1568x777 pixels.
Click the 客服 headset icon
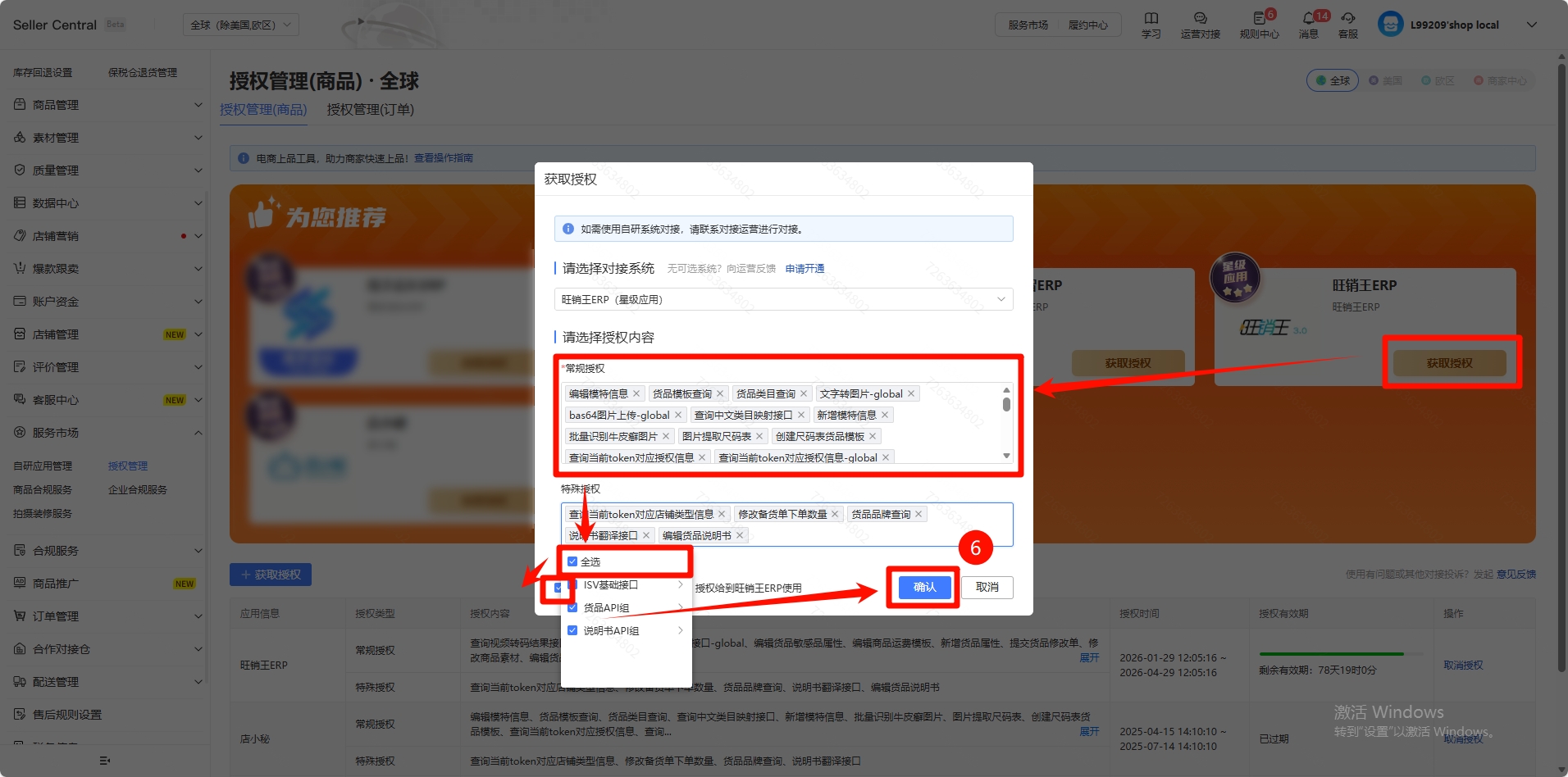click(1347, 19)
